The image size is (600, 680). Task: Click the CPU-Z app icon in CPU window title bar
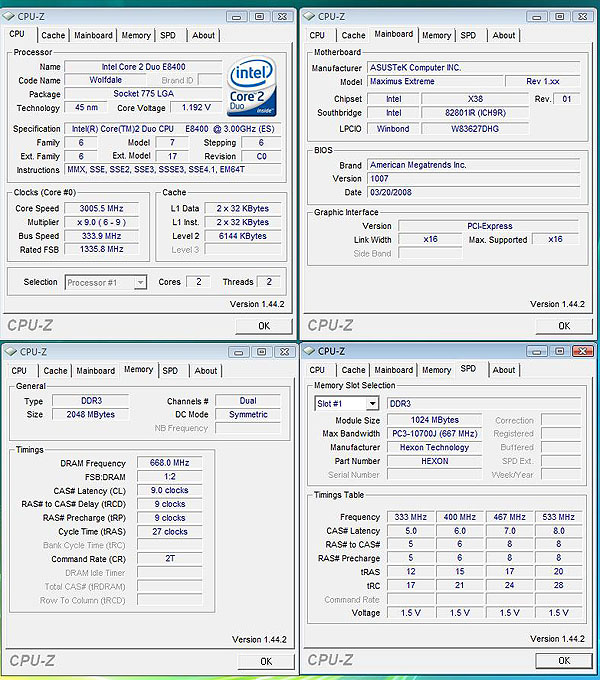9,16
